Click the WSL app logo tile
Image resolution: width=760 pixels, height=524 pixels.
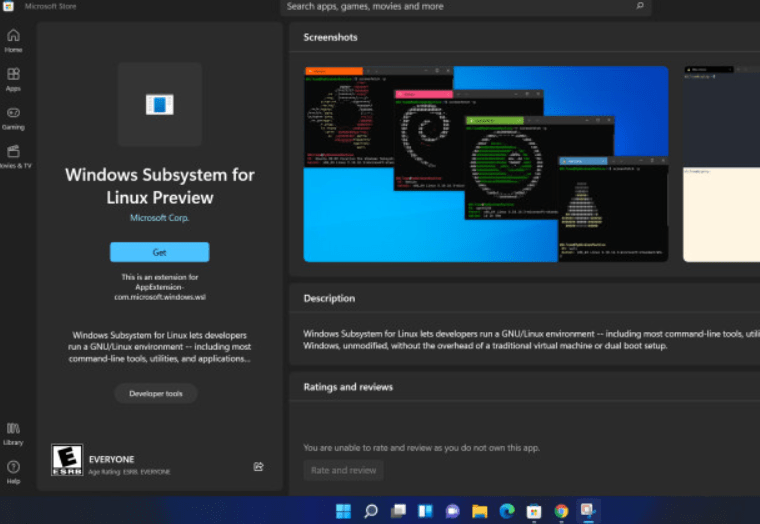tap(159, 104)
